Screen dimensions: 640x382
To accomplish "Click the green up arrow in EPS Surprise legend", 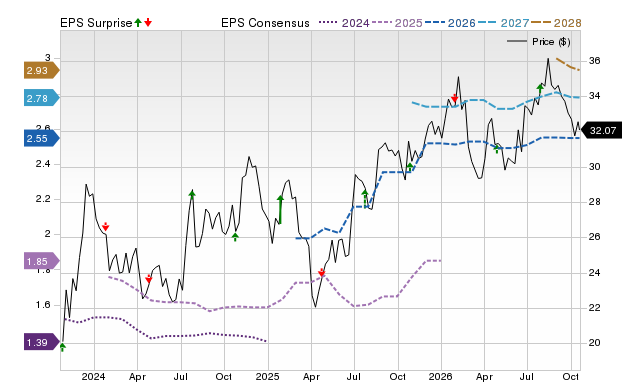I will [138, 22].
